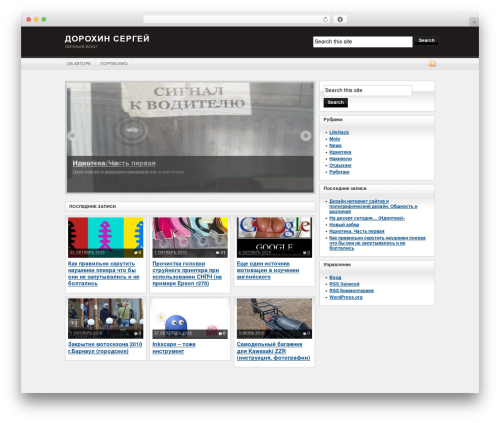Screen dimensions: 500x423
Task: Open post Как правильно скрутить наушники плеера
Action: point(104,274)
